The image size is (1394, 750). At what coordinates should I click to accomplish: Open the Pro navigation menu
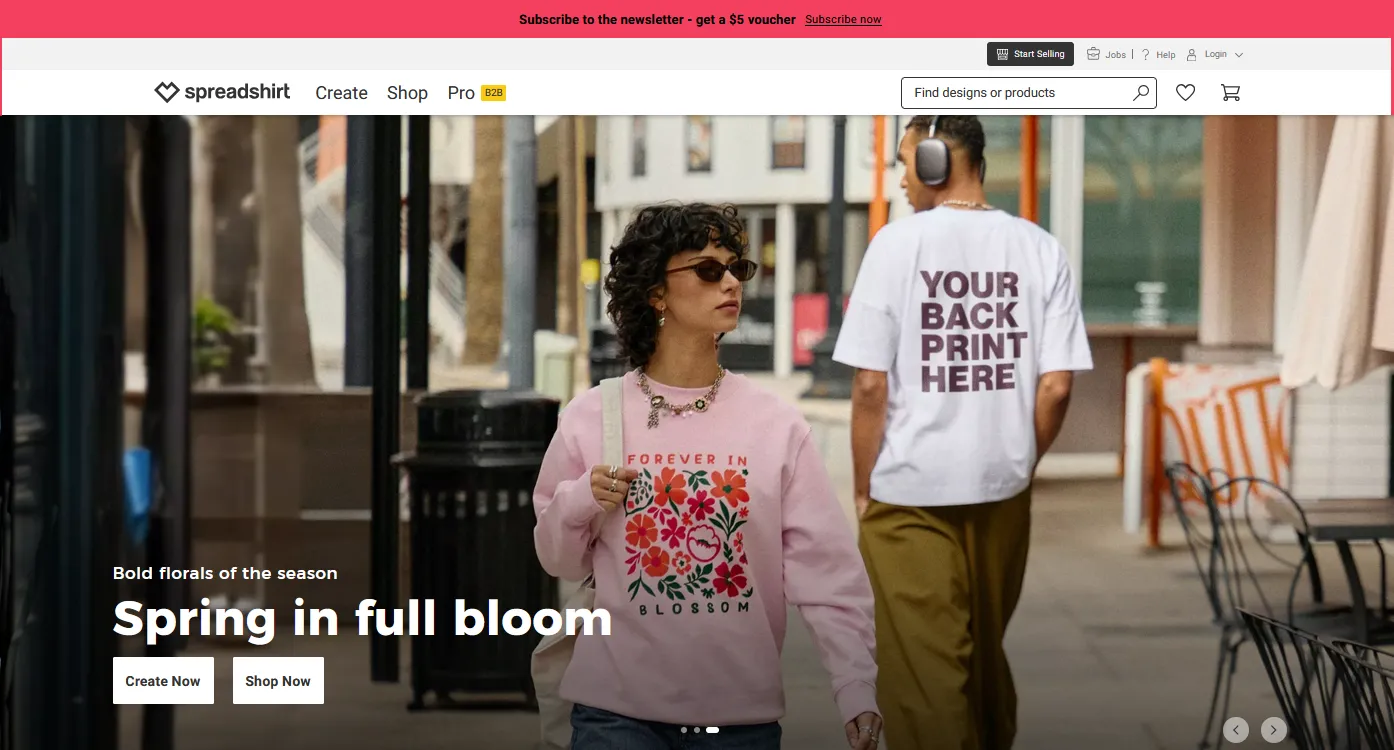point(461,92)
